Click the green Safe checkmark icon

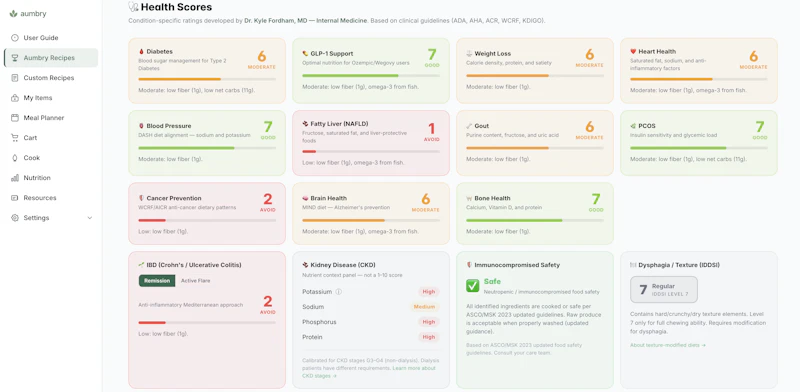(472, 285)
